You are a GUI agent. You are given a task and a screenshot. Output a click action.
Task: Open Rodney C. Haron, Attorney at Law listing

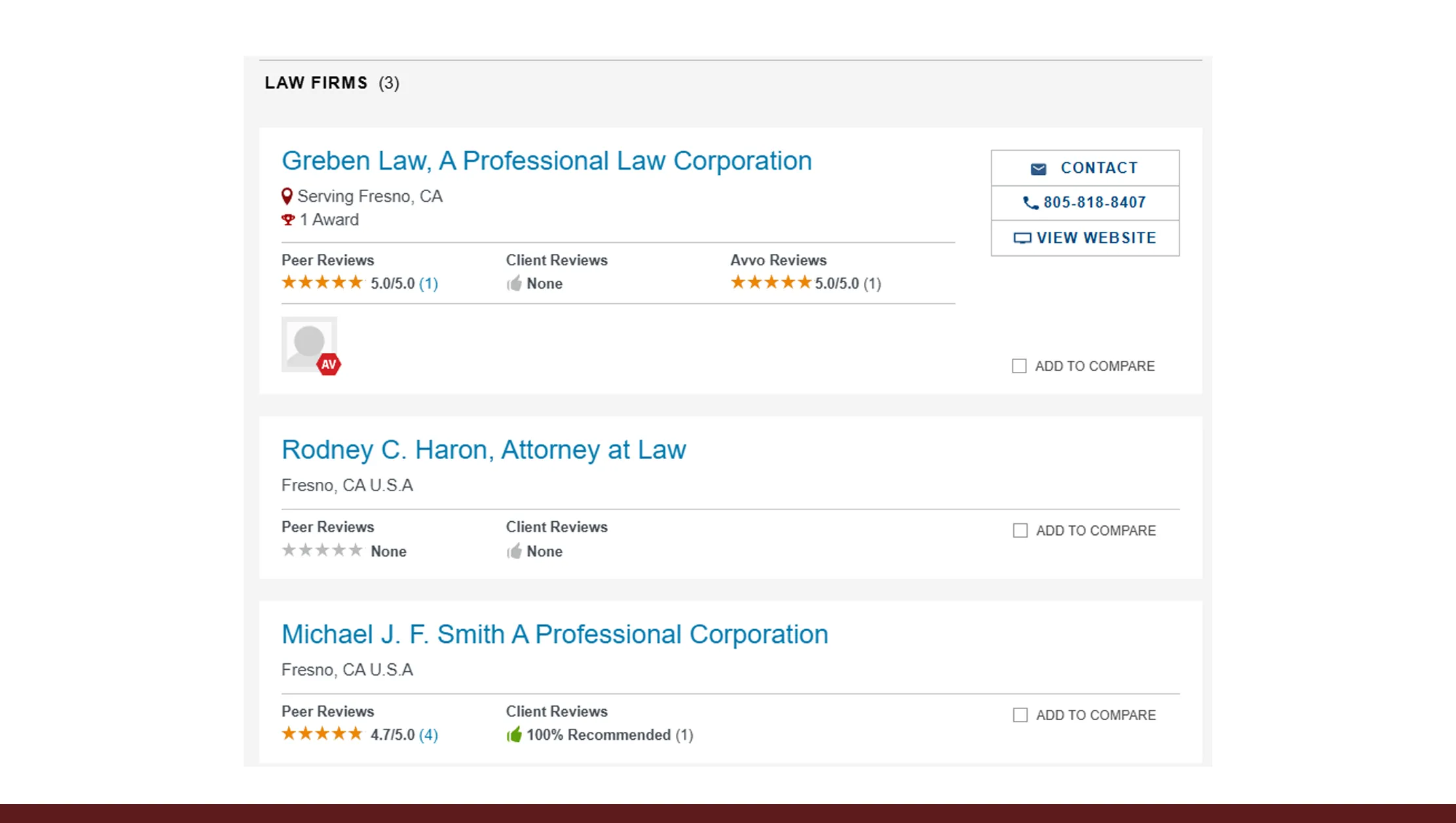click(x=483, y=450)
